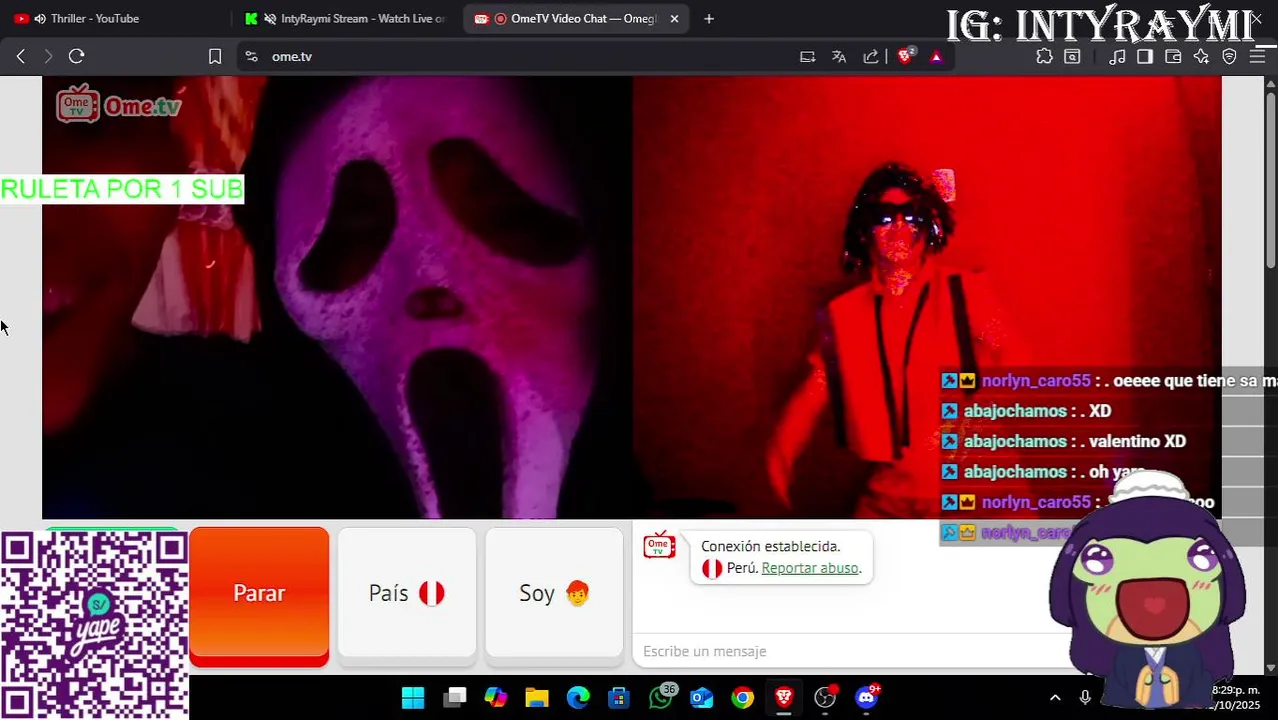Show hidden system tray icons
This screenshot has width=1278, height=720.
(x=1055, y=698)
